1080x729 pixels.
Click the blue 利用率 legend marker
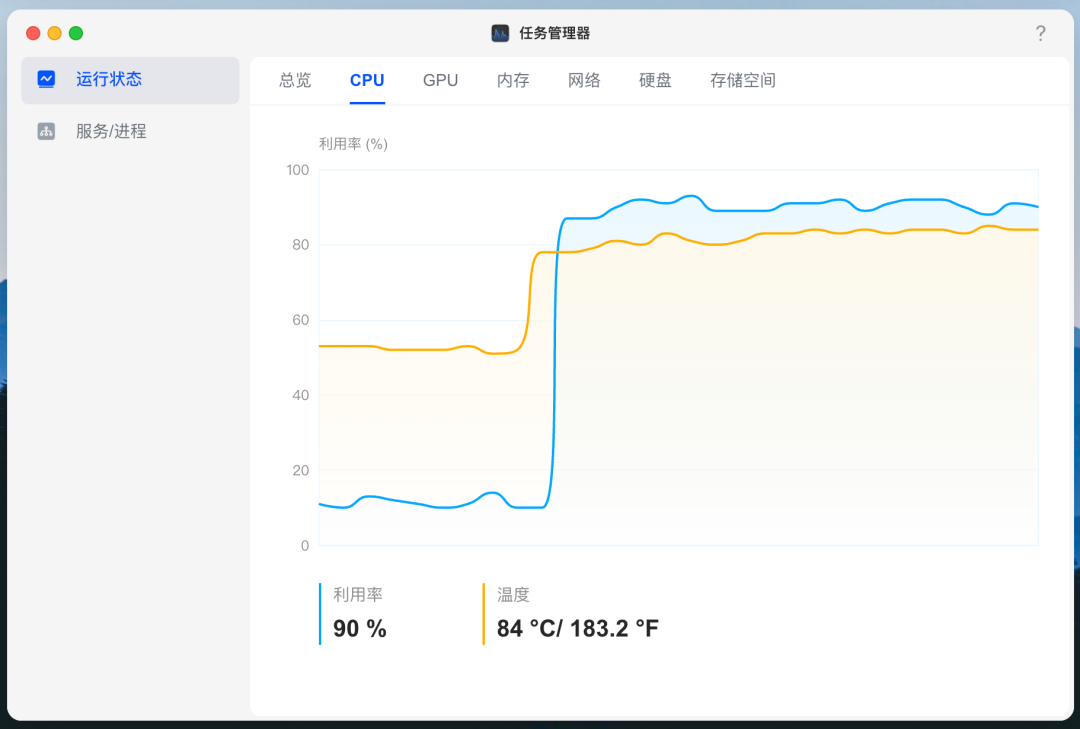(x=320, y=614)
